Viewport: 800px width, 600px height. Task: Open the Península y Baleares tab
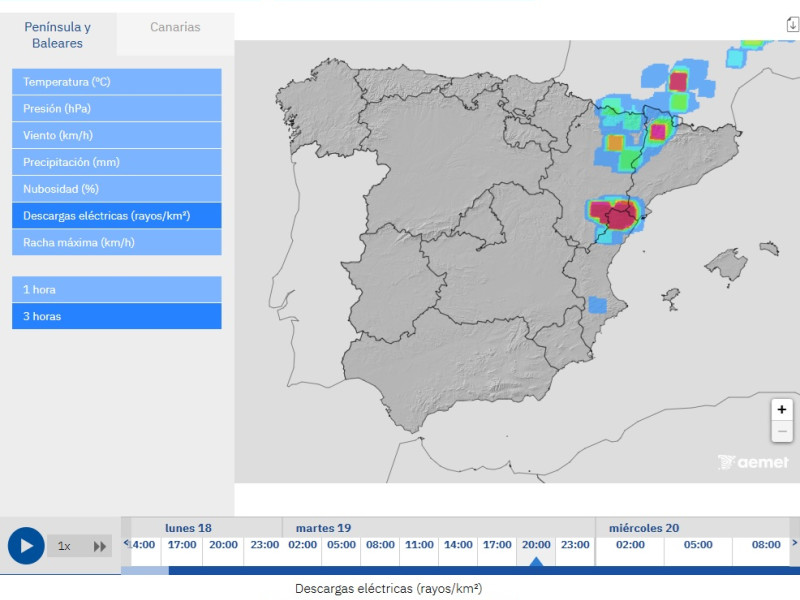57,35
